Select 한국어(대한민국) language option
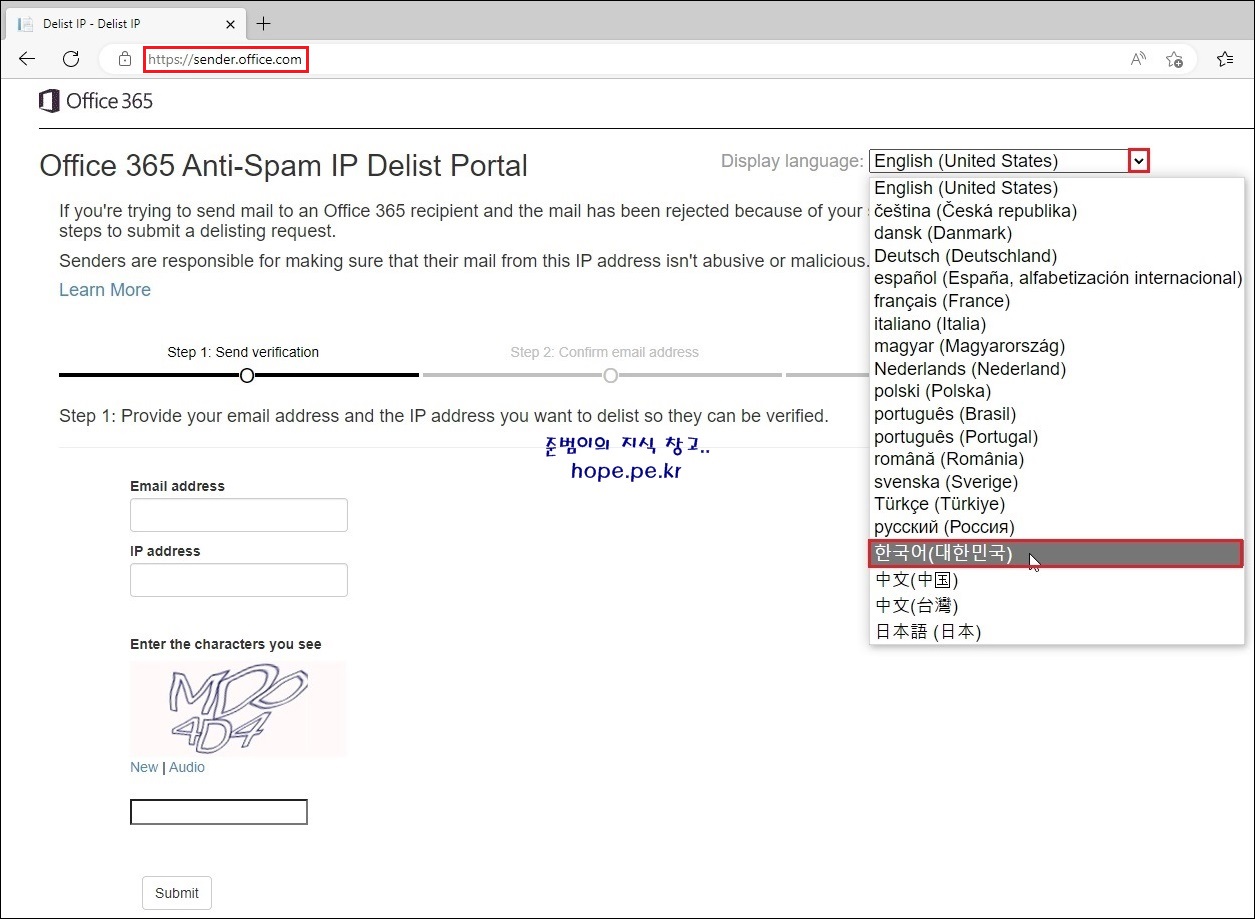The height and width of the screenshot is (919, 1255). tap(1056, 553)
